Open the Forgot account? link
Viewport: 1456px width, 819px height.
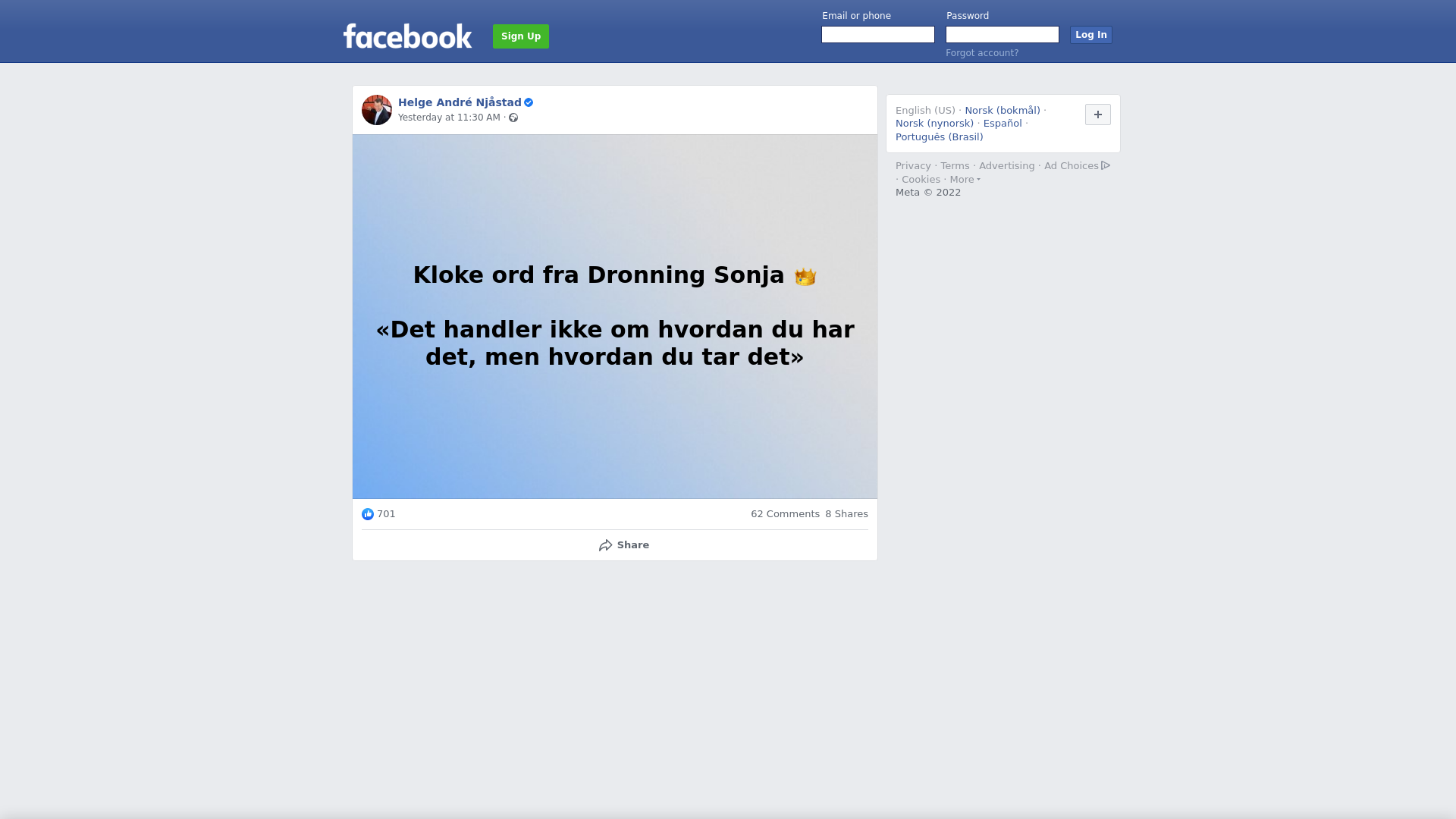point(982,53)
